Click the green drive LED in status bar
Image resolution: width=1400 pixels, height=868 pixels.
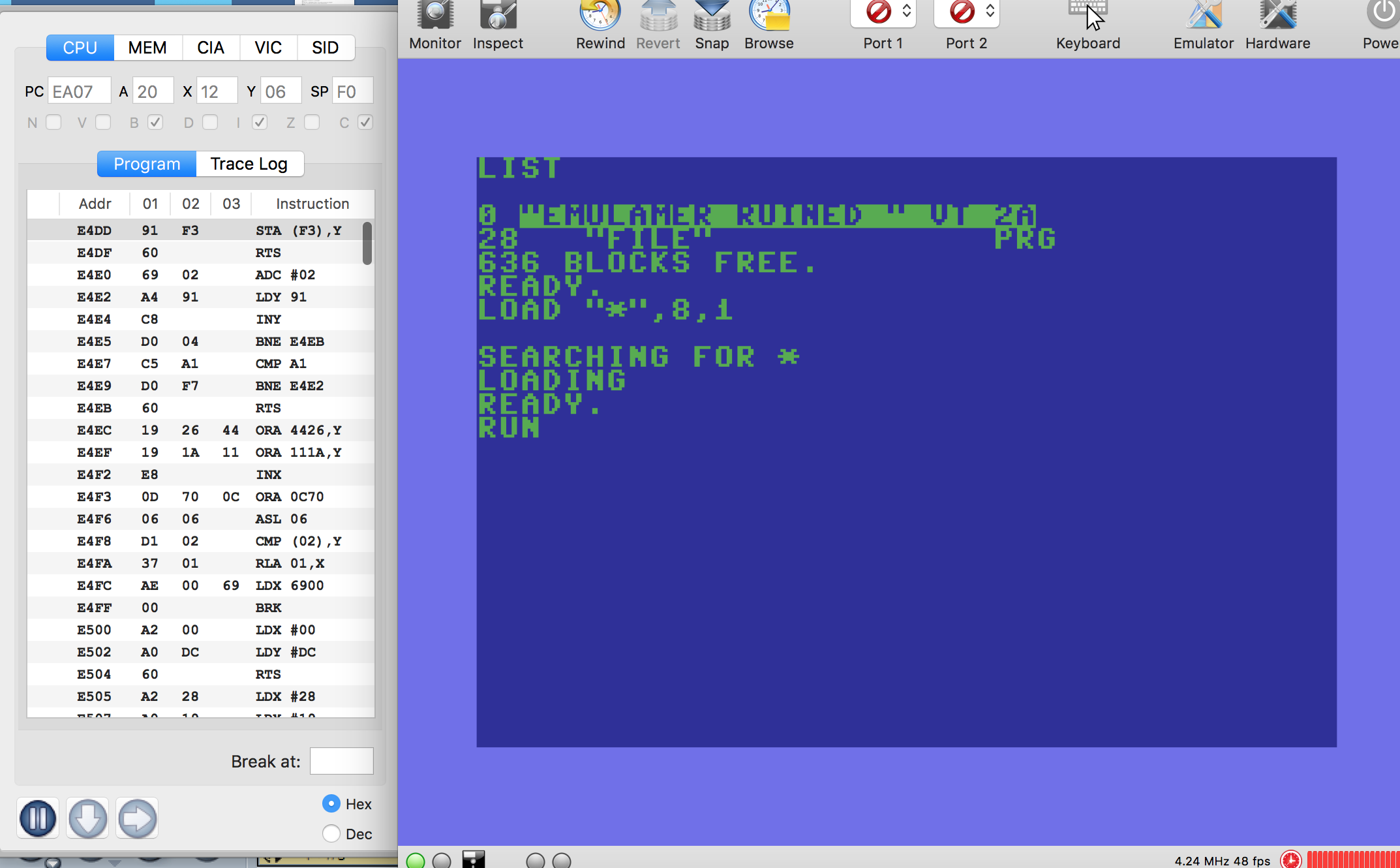point(416,860)
